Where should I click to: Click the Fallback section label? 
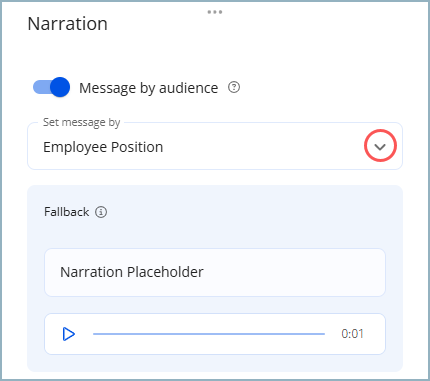(x=67, y=212)
